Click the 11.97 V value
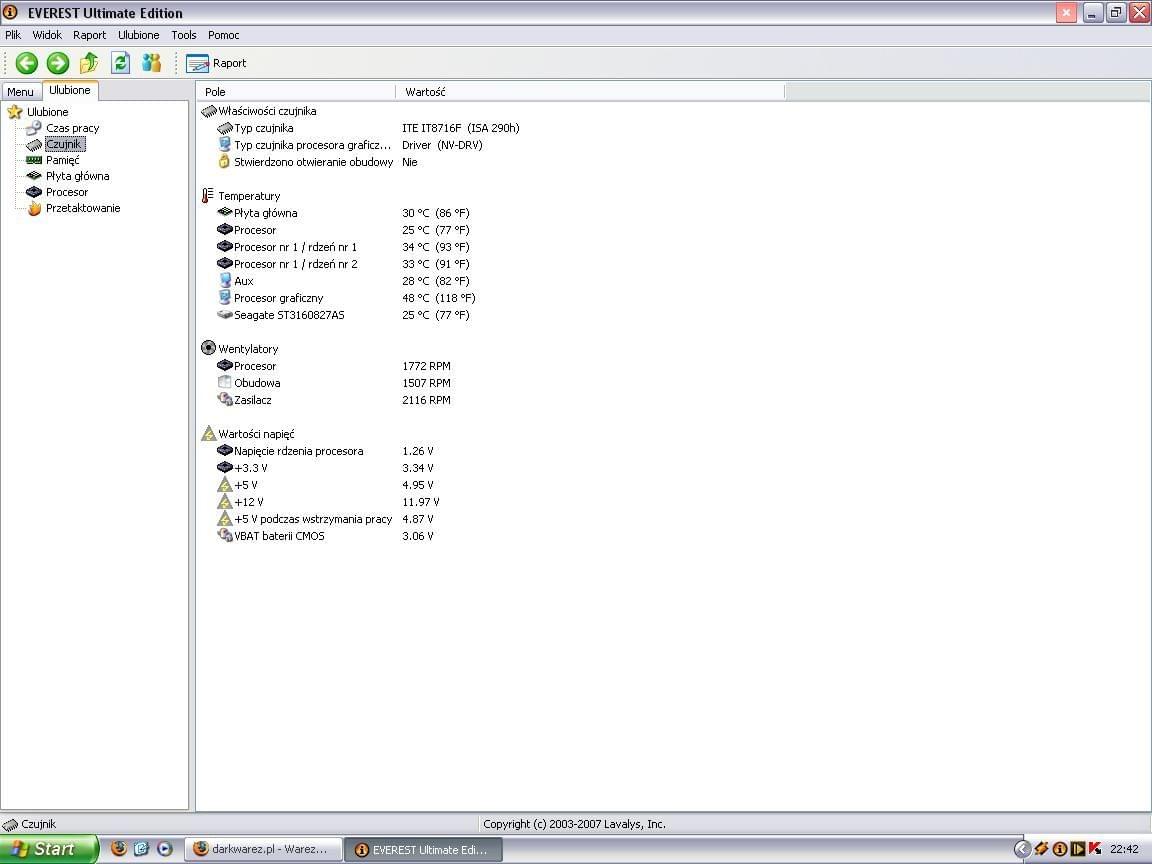 pyautogui.click(x=420, y=502)
